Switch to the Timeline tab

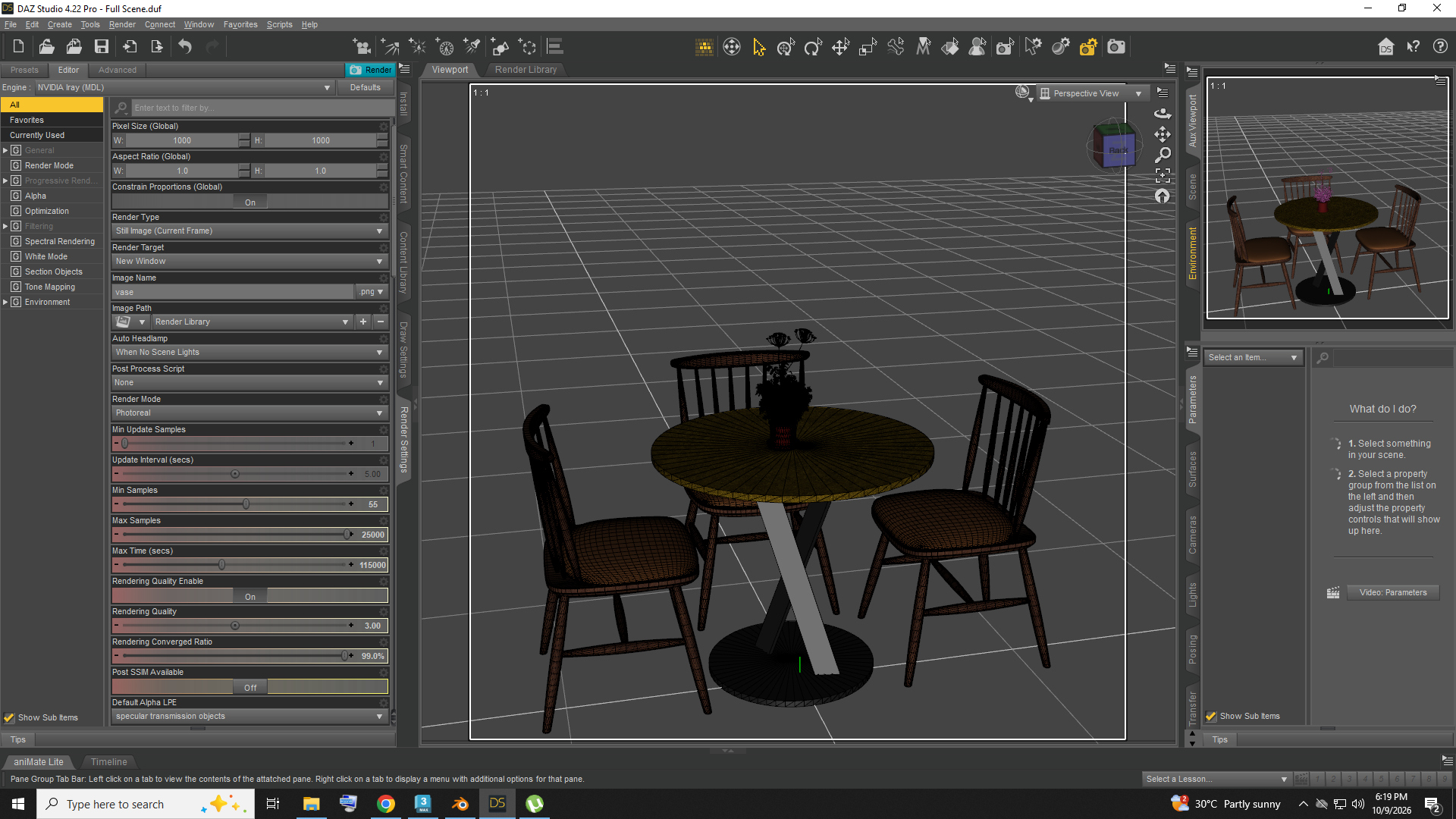click(x=108, y=762)
